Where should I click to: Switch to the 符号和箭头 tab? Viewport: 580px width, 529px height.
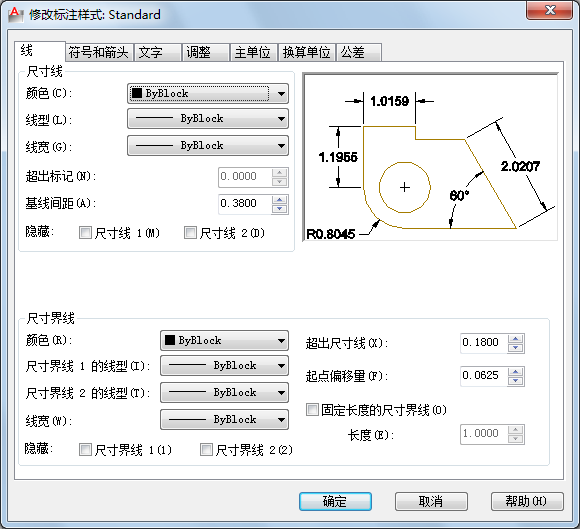98,52
